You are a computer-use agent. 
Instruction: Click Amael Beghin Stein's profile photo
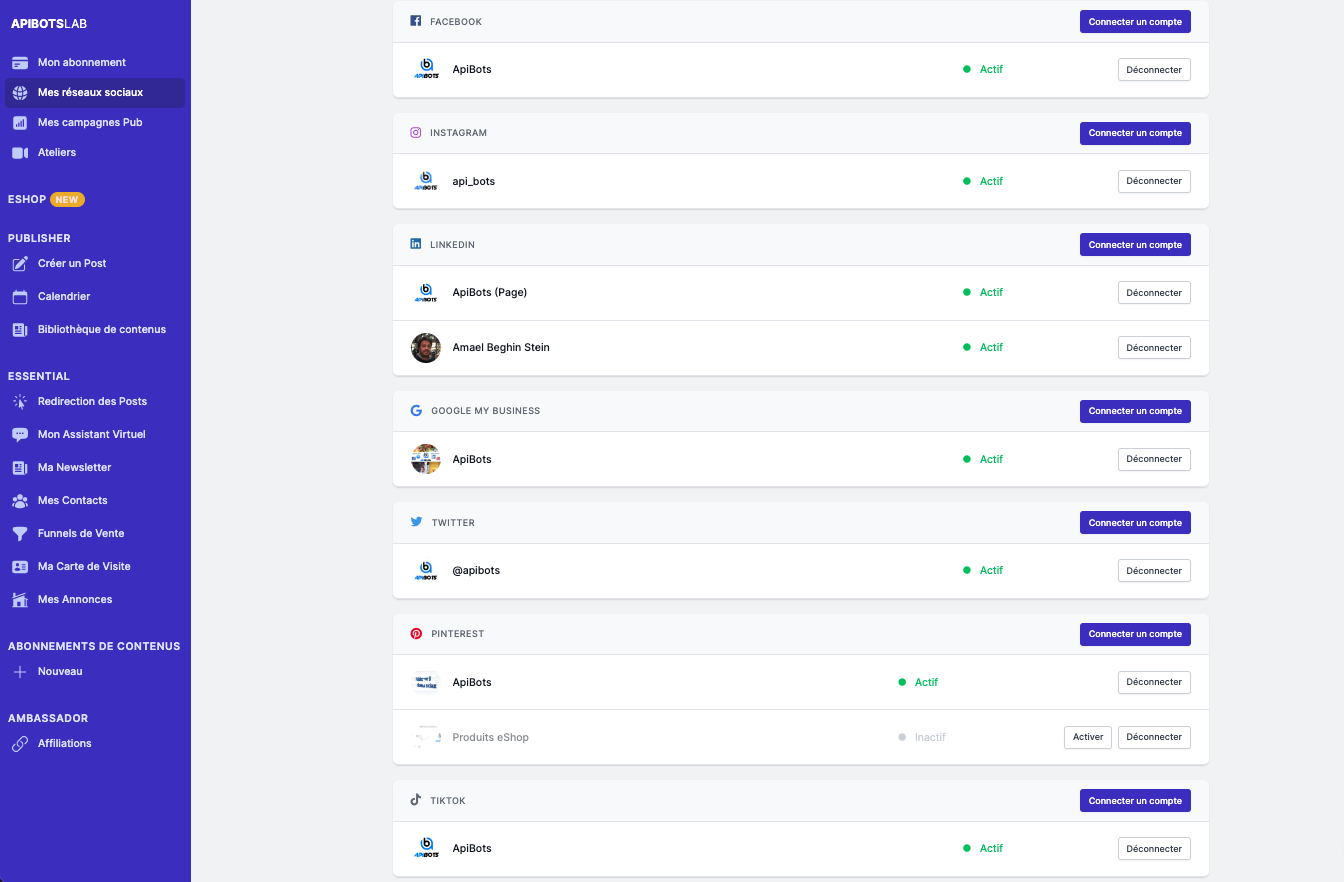point(426,348)
